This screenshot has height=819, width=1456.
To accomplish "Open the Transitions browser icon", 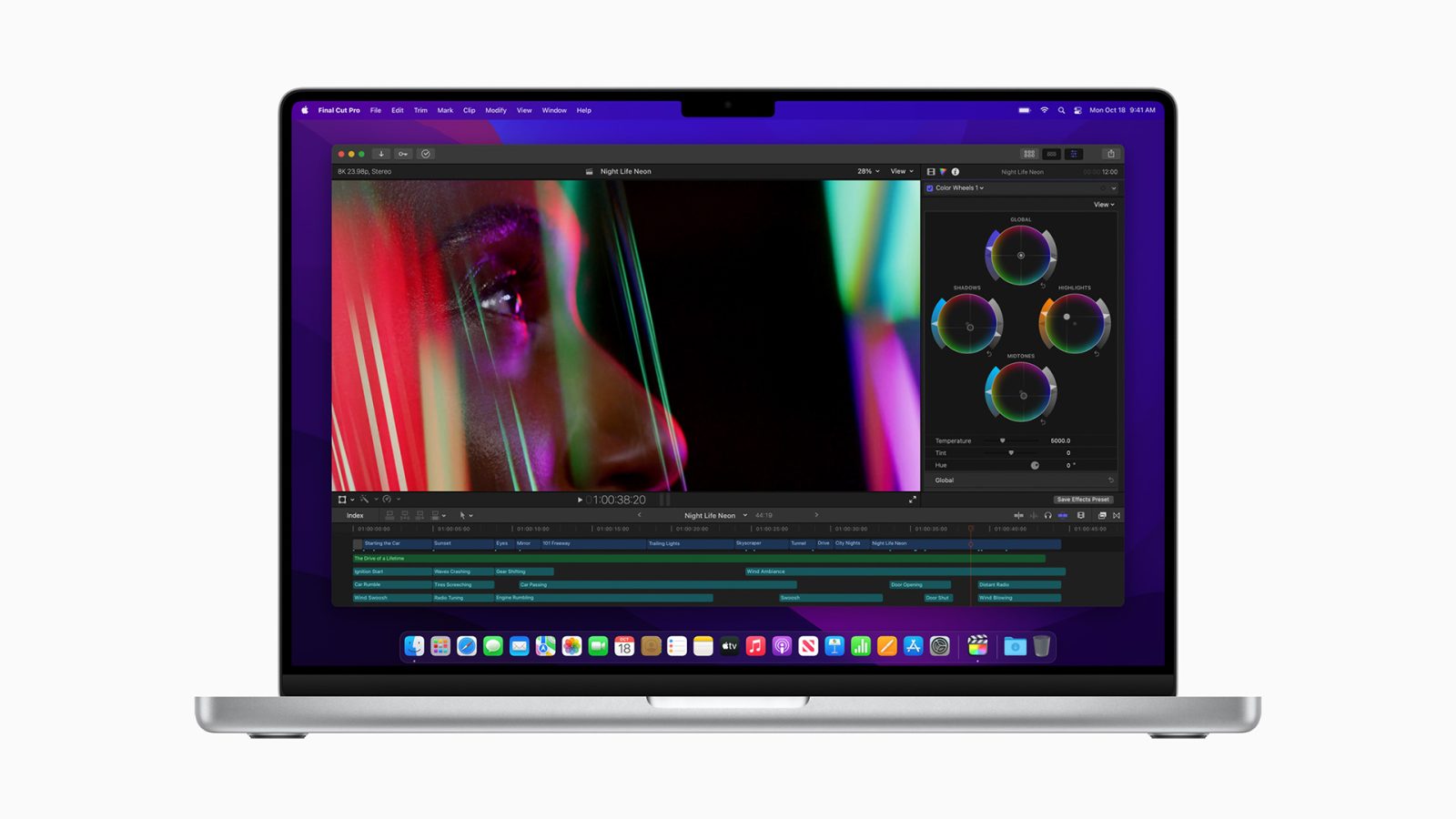I will [1117, 515].
